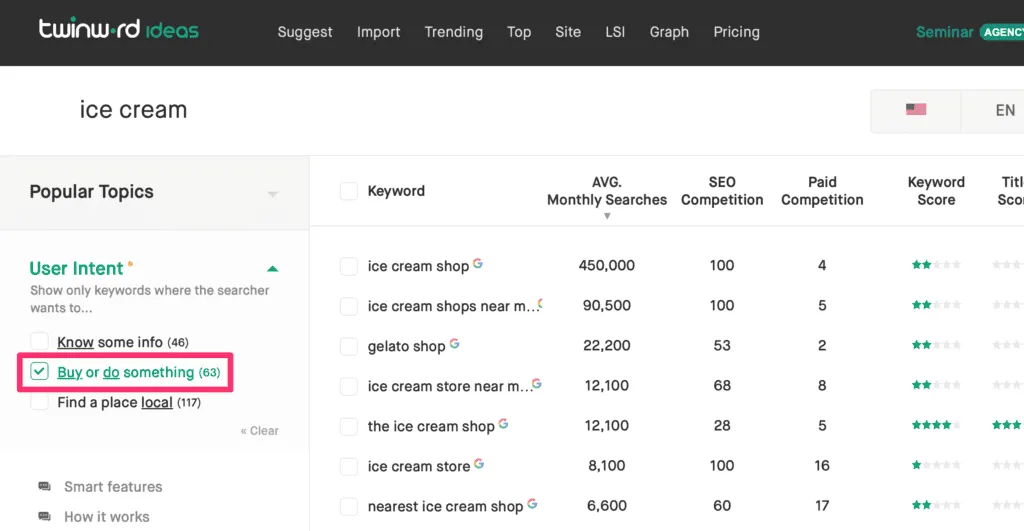This screenshot has height=531, width=1024.
Task: Check the ice cream store near m... checkbox
Action: tap(349, 387)
